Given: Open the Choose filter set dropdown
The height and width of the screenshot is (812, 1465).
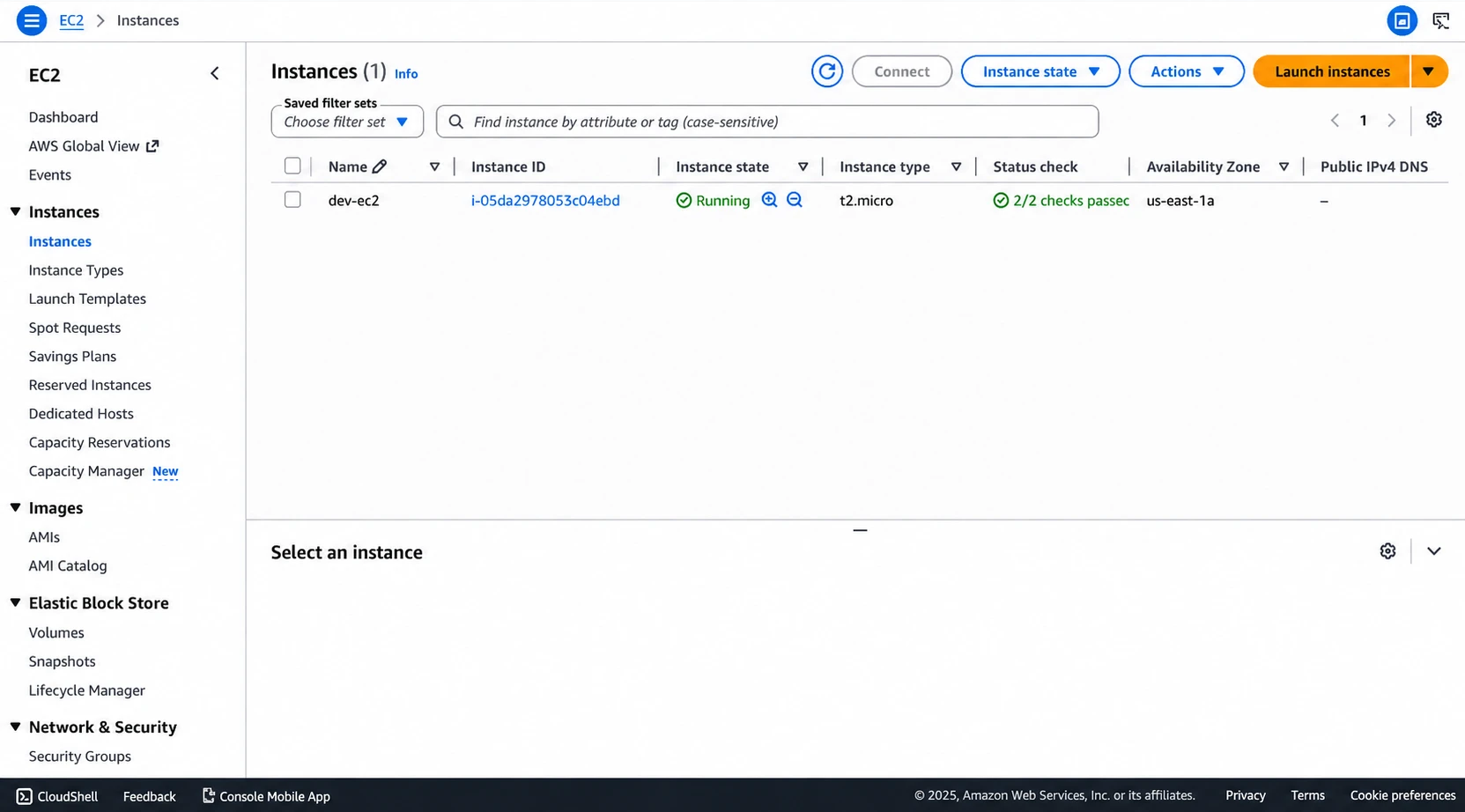Looking at the screenshot, I should tap(347, 122).
